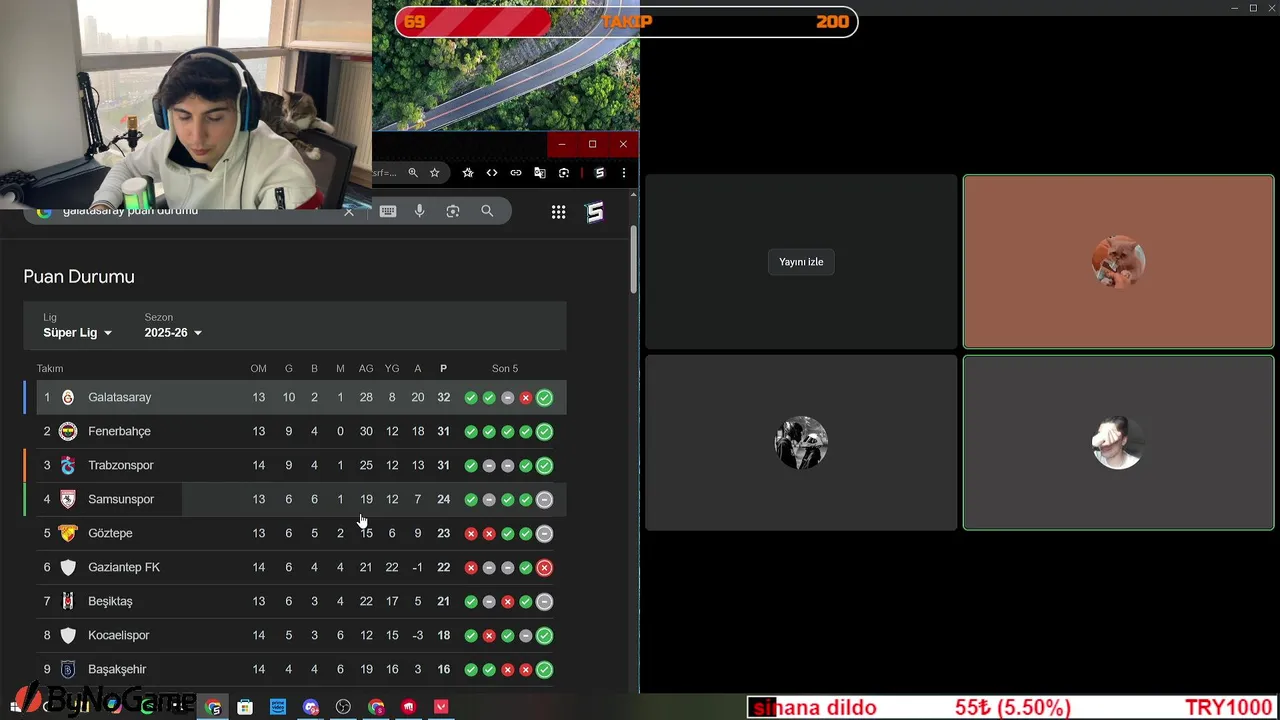Click the browser page vertical scrollbar

coord(634,260)
